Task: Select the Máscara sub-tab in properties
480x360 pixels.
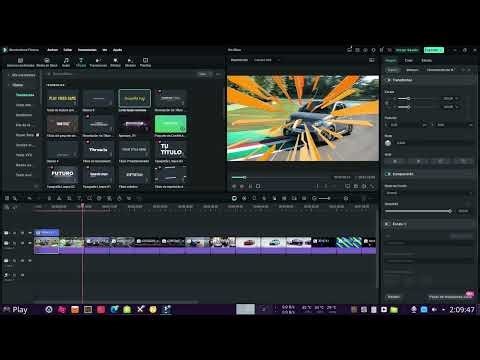Action: [x=412, y=70]
